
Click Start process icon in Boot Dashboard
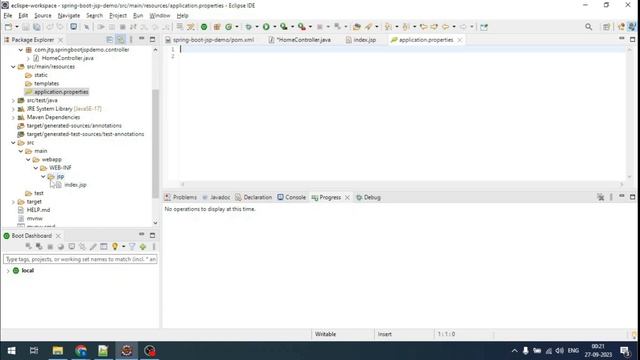(28, 247)
